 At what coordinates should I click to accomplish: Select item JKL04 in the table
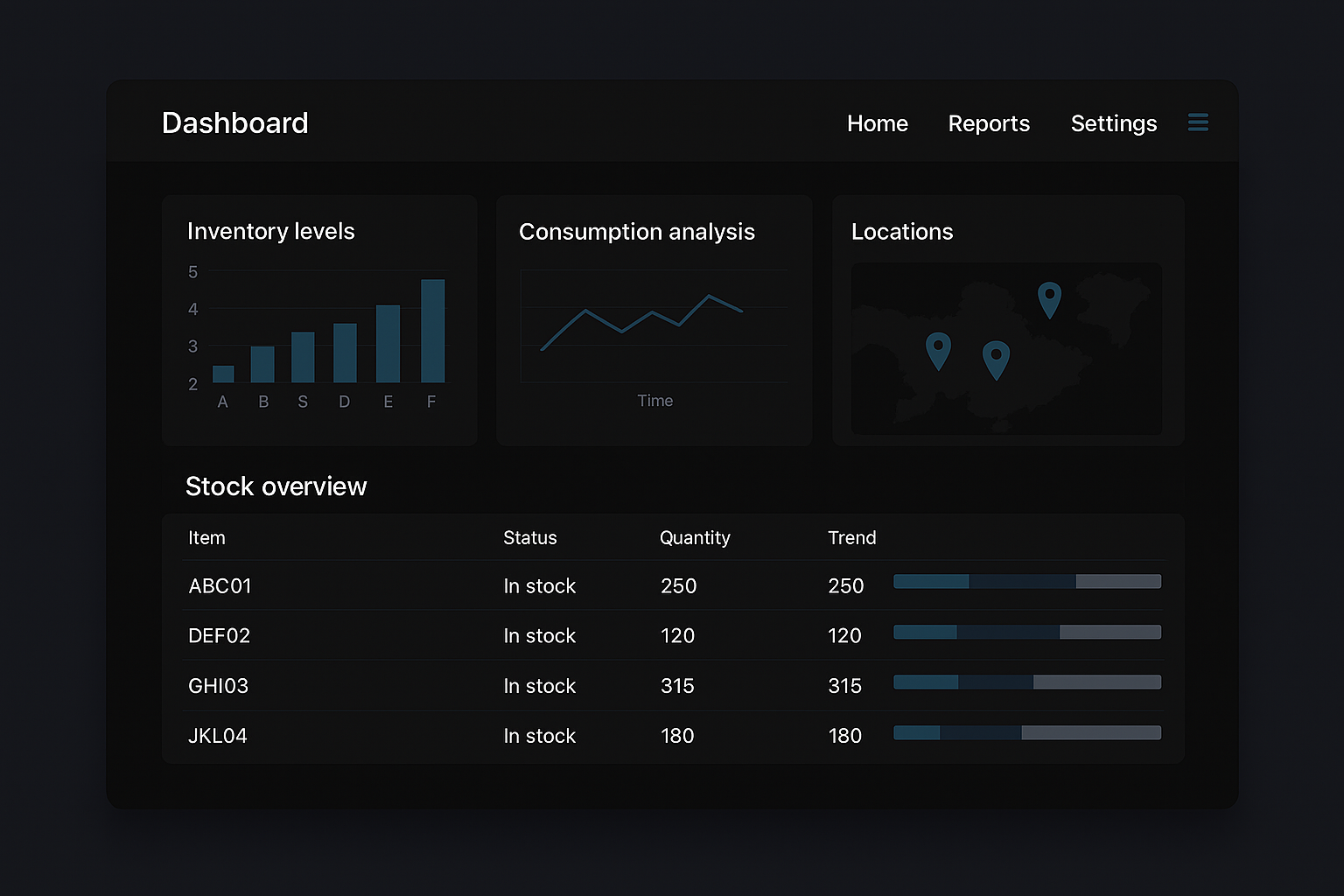point(217,736)
